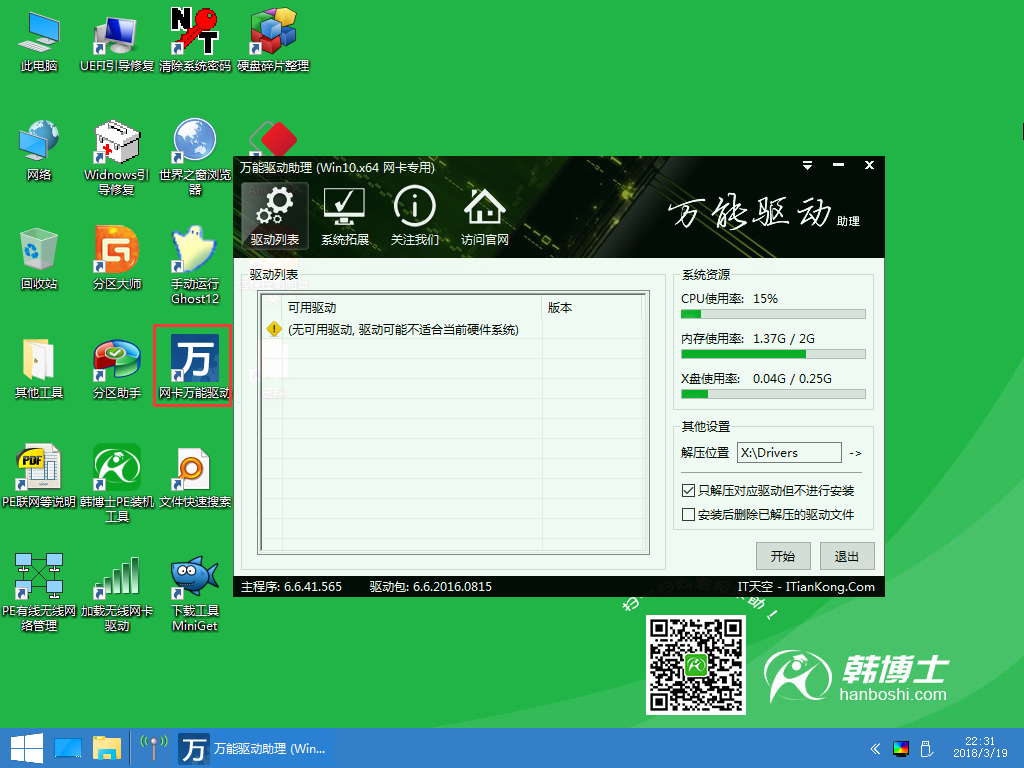
Task: Click the -> arrow to browse extraction path
Action: click(x=855, y=452)
